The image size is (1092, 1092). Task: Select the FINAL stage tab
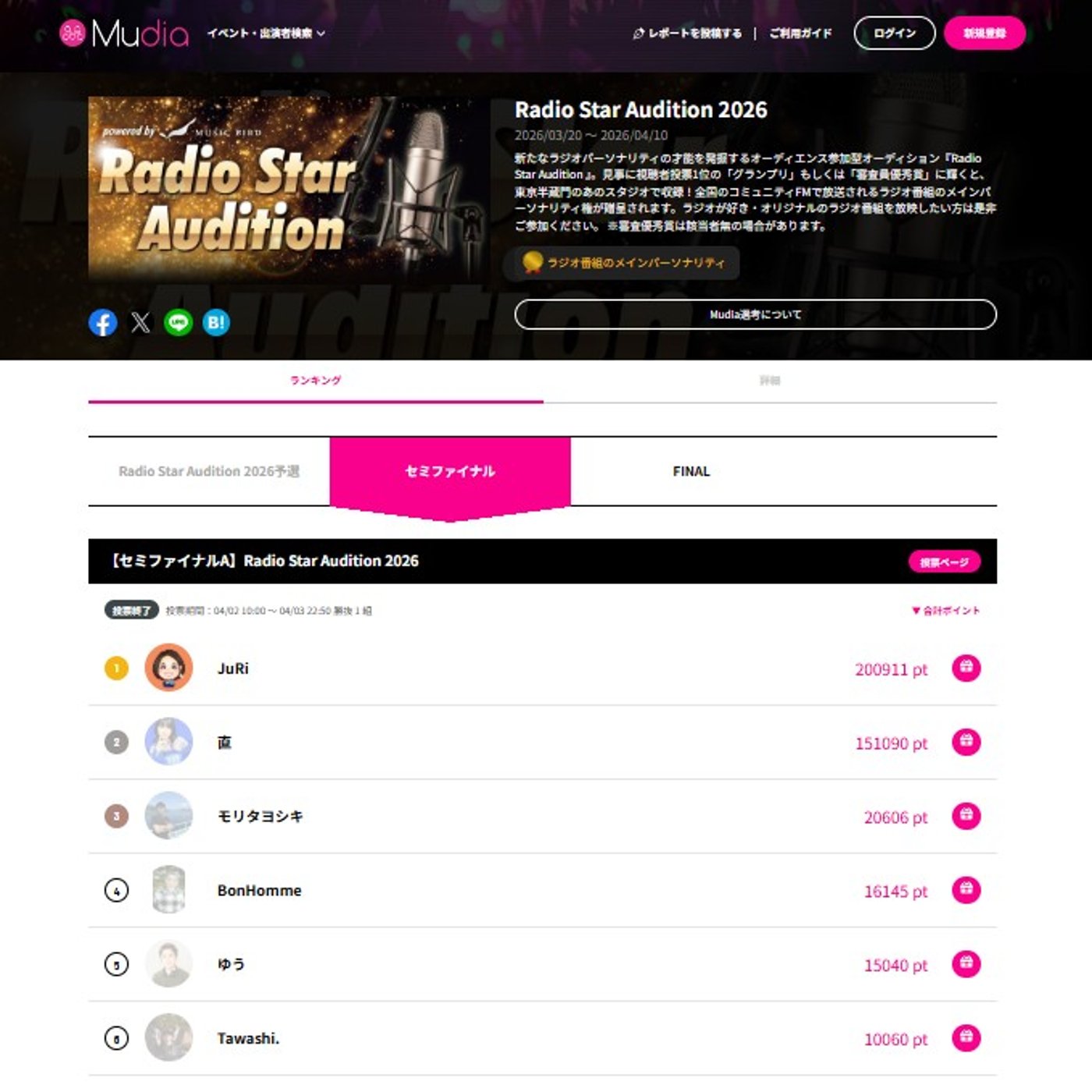[x=691, y=471]
